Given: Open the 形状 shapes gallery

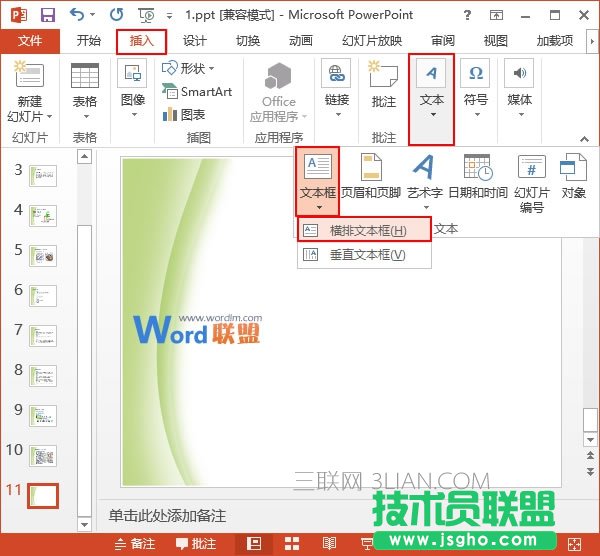Looking at the screenshot, I should 188,69.
